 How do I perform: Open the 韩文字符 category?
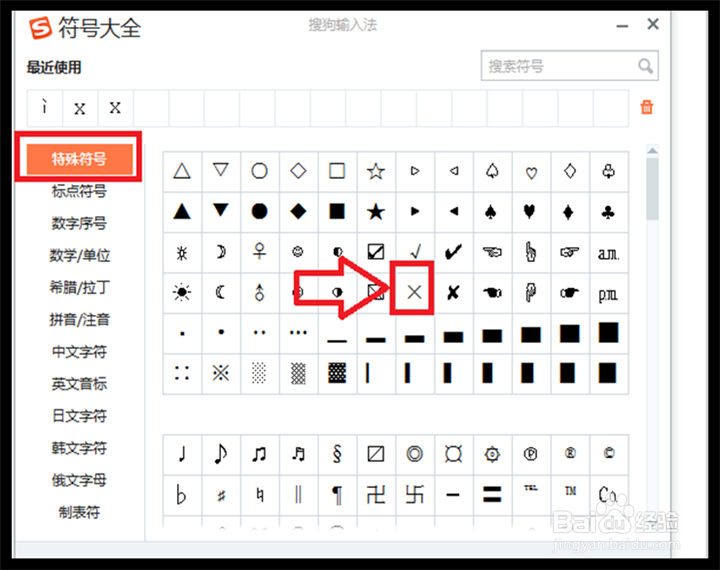pos(79,448)
